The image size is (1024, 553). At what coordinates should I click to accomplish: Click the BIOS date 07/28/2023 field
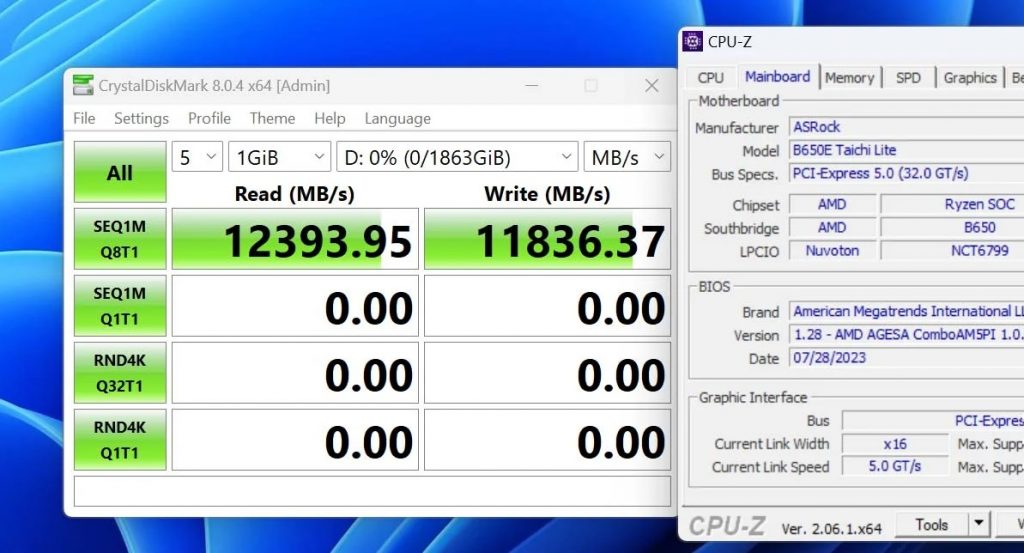[x=906, y=358]
